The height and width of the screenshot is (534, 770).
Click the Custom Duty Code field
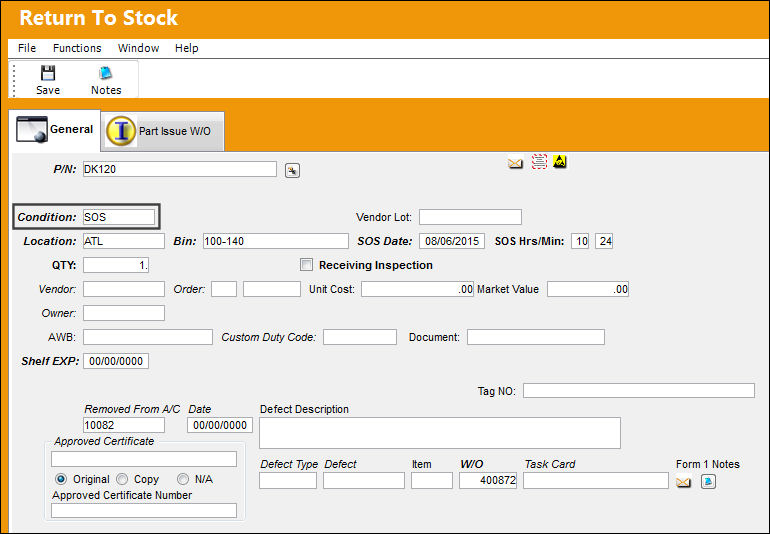(x=360, y=337)
